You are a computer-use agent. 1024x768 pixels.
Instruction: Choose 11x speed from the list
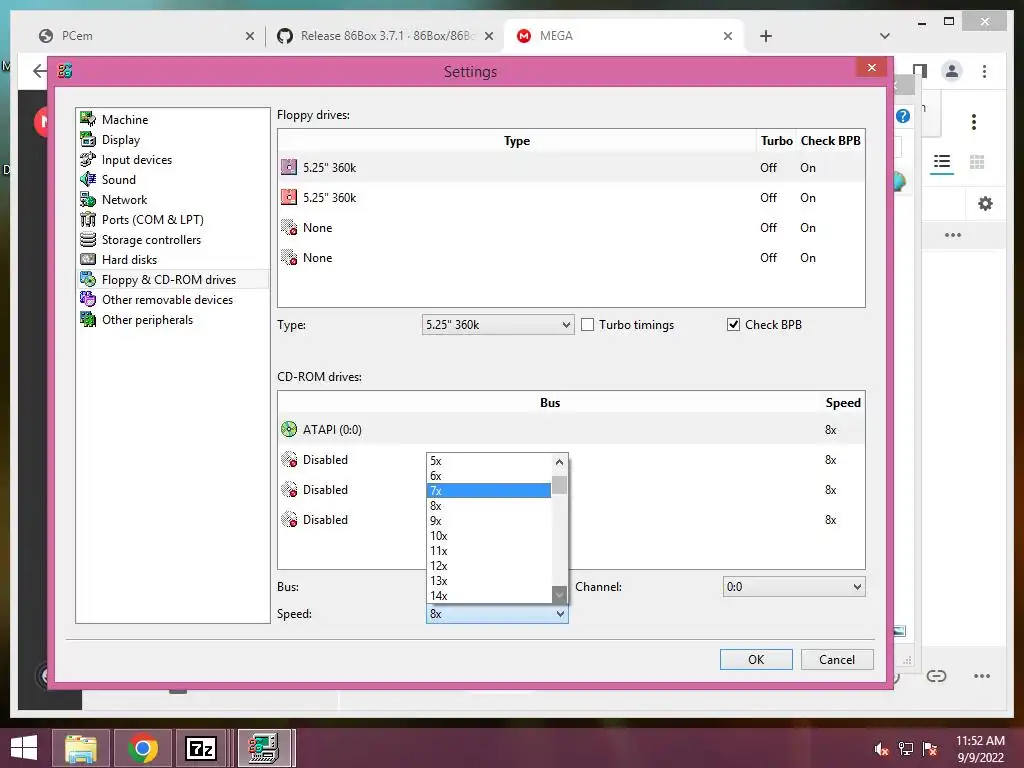click(x=489, y=551)
